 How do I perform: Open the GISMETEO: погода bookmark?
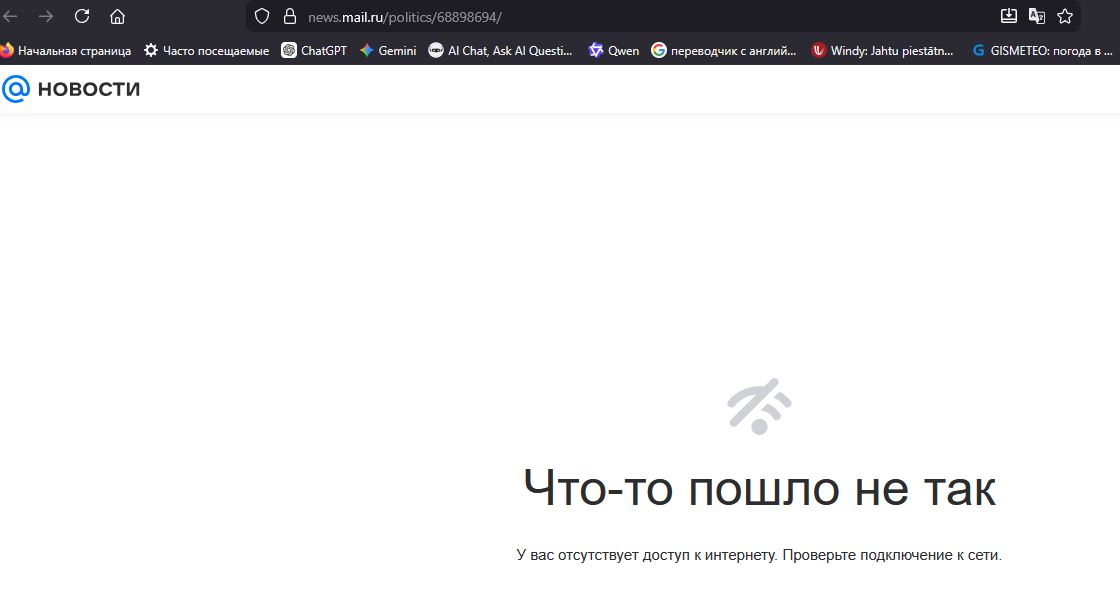tap(1043, 51)
